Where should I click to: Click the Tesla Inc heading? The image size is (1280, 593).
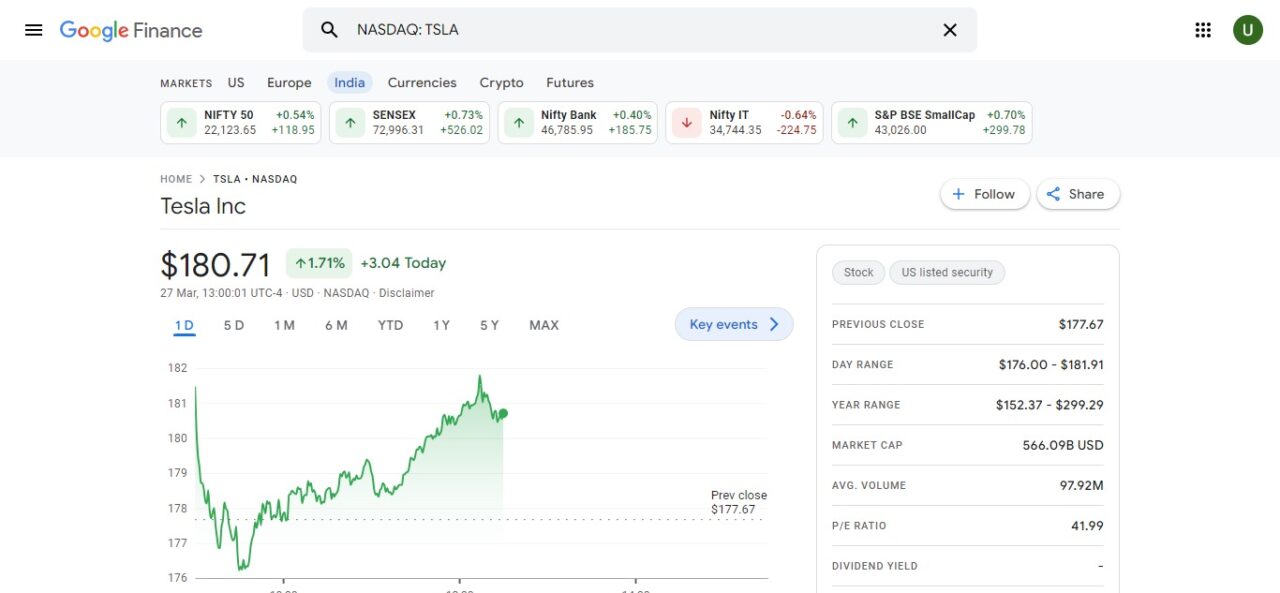(203, 206)
